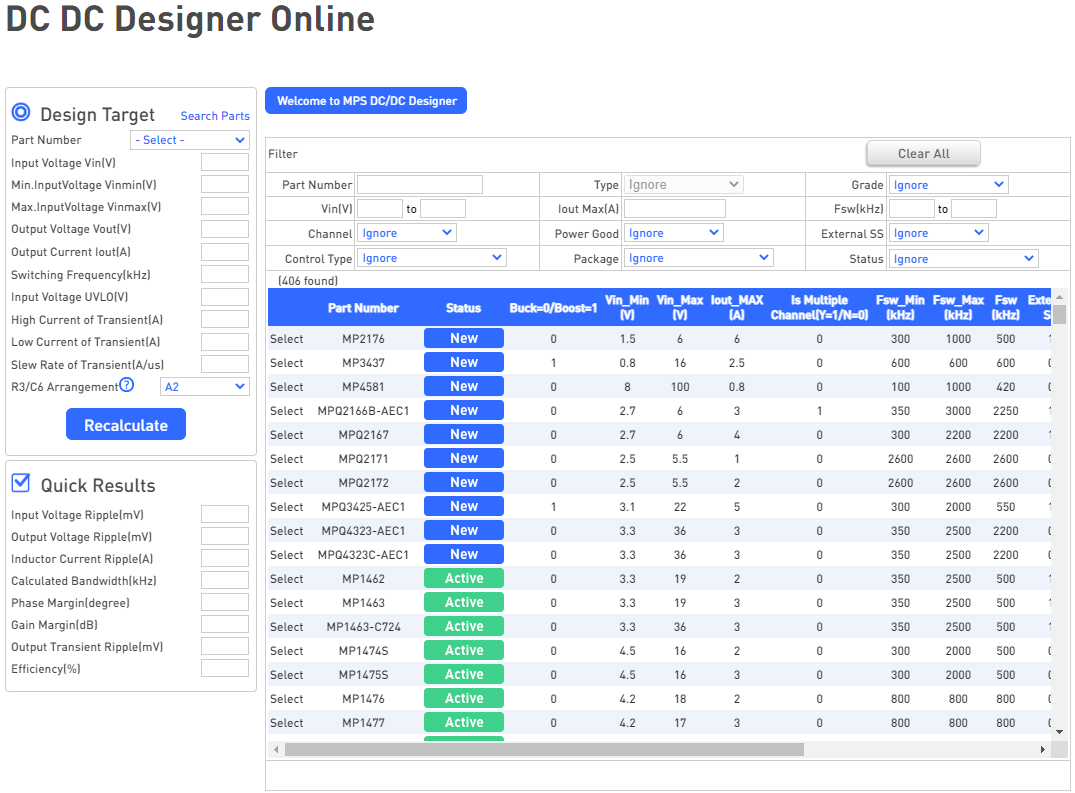The height and width of the screenshot is (793, 1075).
Task: Open the Package filter dropdown
Action: (x=698, y=257)
